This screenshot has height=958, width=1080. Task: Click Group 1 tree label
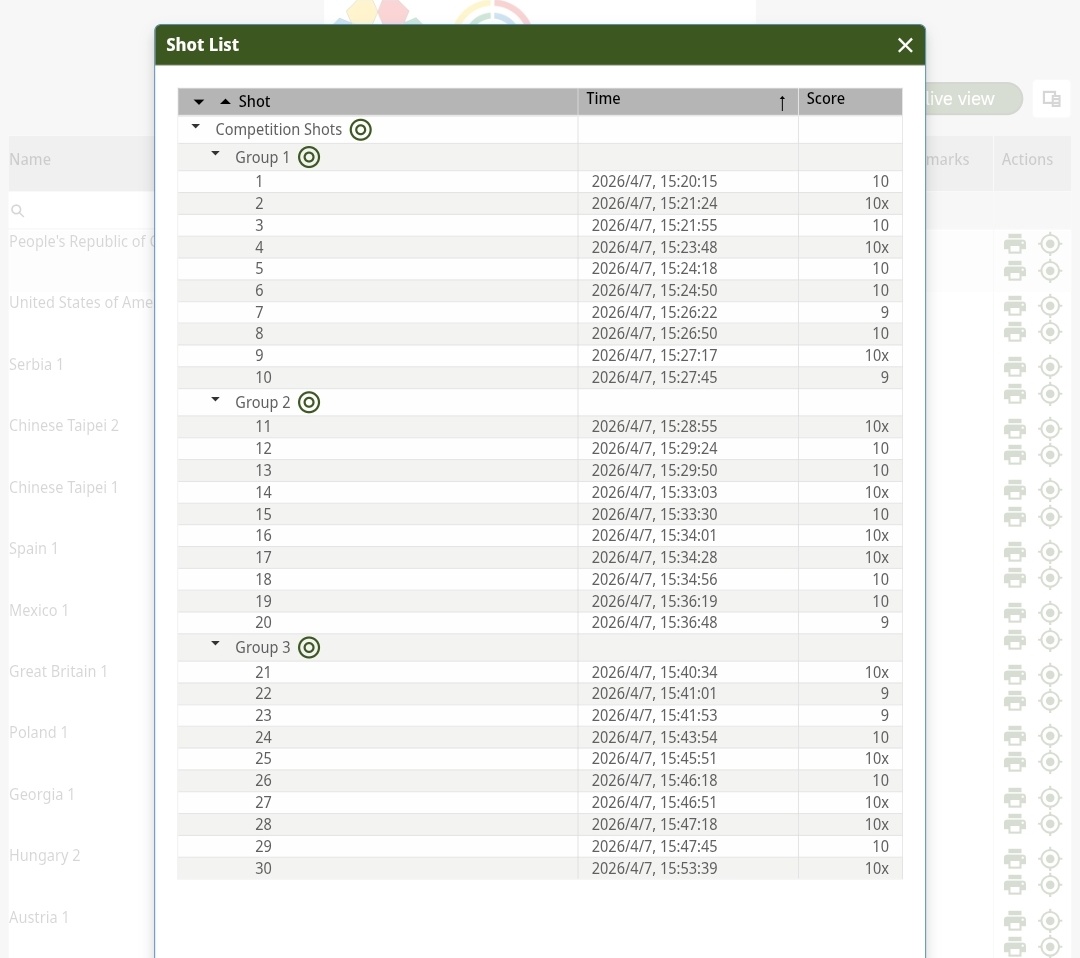262,158
